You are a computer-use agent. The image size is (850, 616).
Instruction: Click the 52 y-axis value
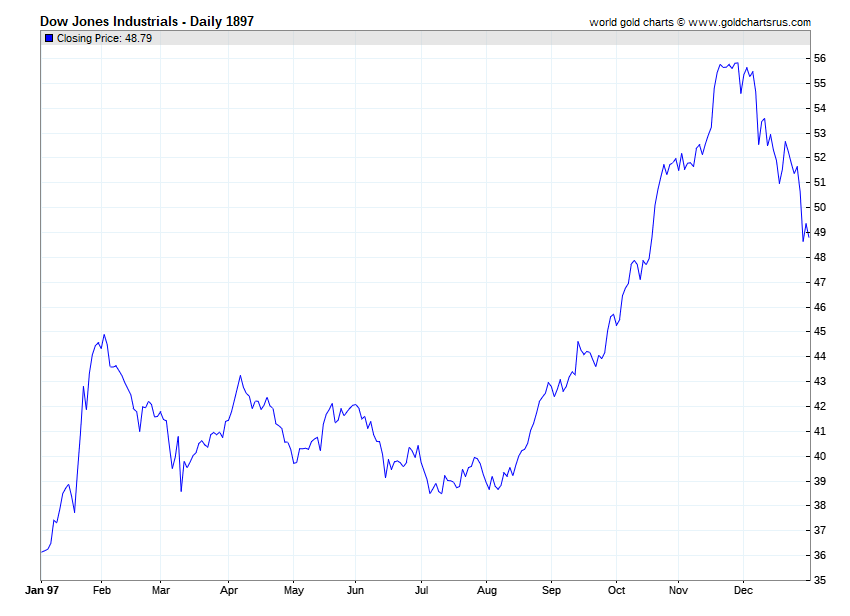[820, 157]
